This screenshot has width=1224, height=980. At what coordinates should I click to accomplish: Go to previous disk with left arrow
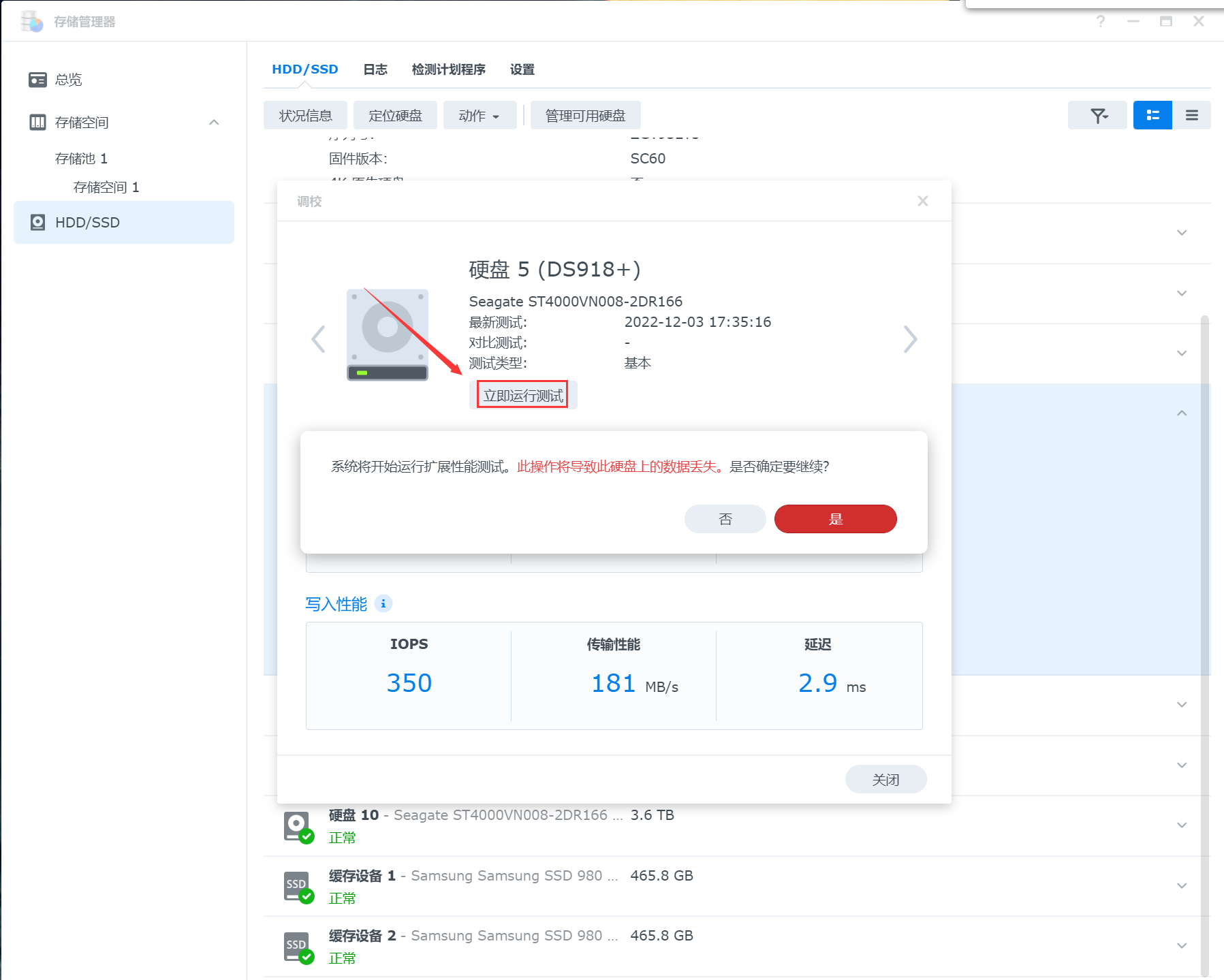[318, 339]
